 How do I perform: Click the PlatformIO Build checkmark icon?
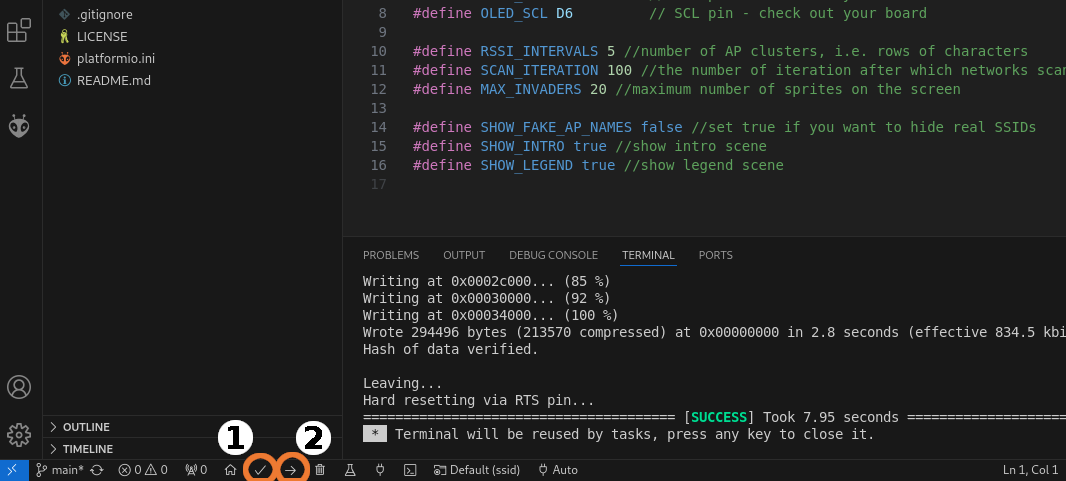[260, 469]
